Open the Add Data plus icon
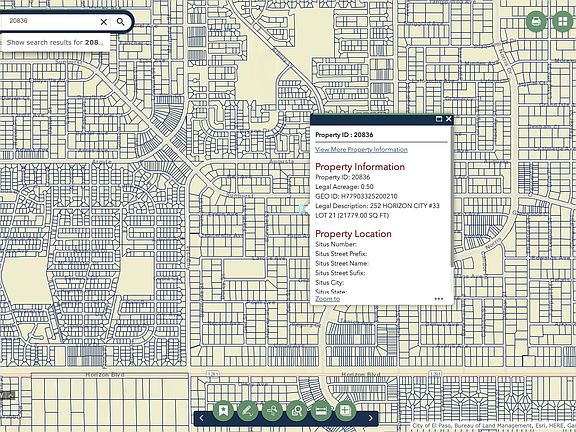This screenshot has width=576, height=432. (346, 410)
